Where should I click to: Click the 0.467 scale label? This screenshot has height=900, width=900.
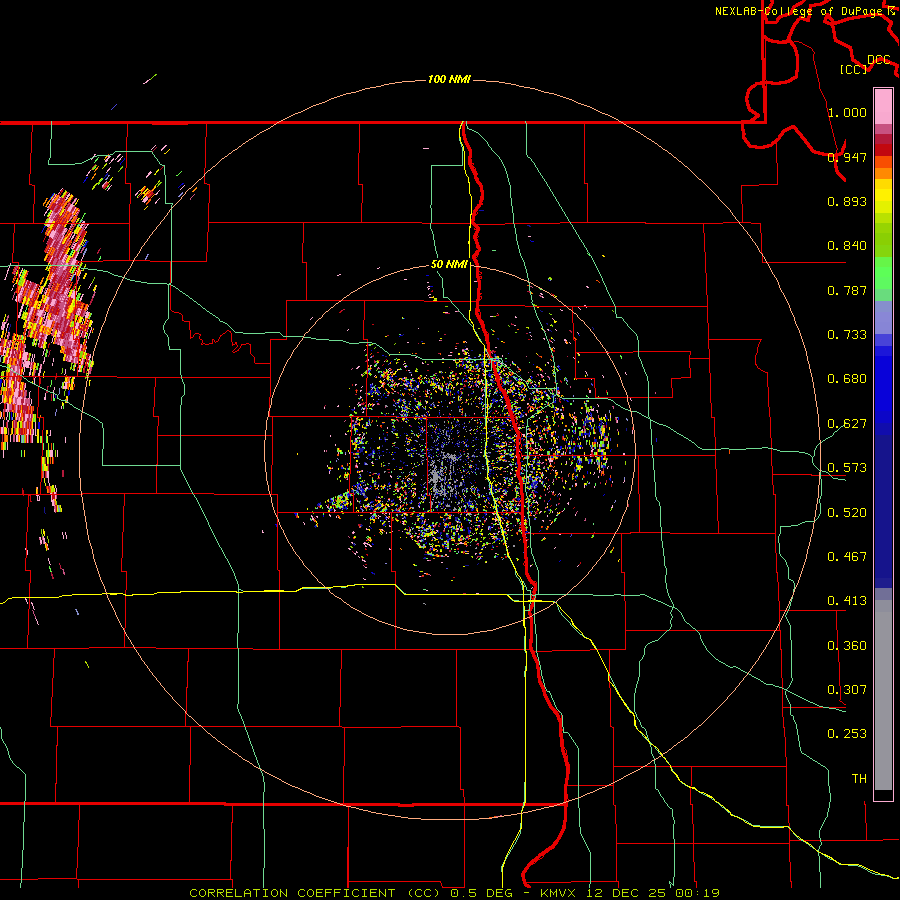coord(847,557)
